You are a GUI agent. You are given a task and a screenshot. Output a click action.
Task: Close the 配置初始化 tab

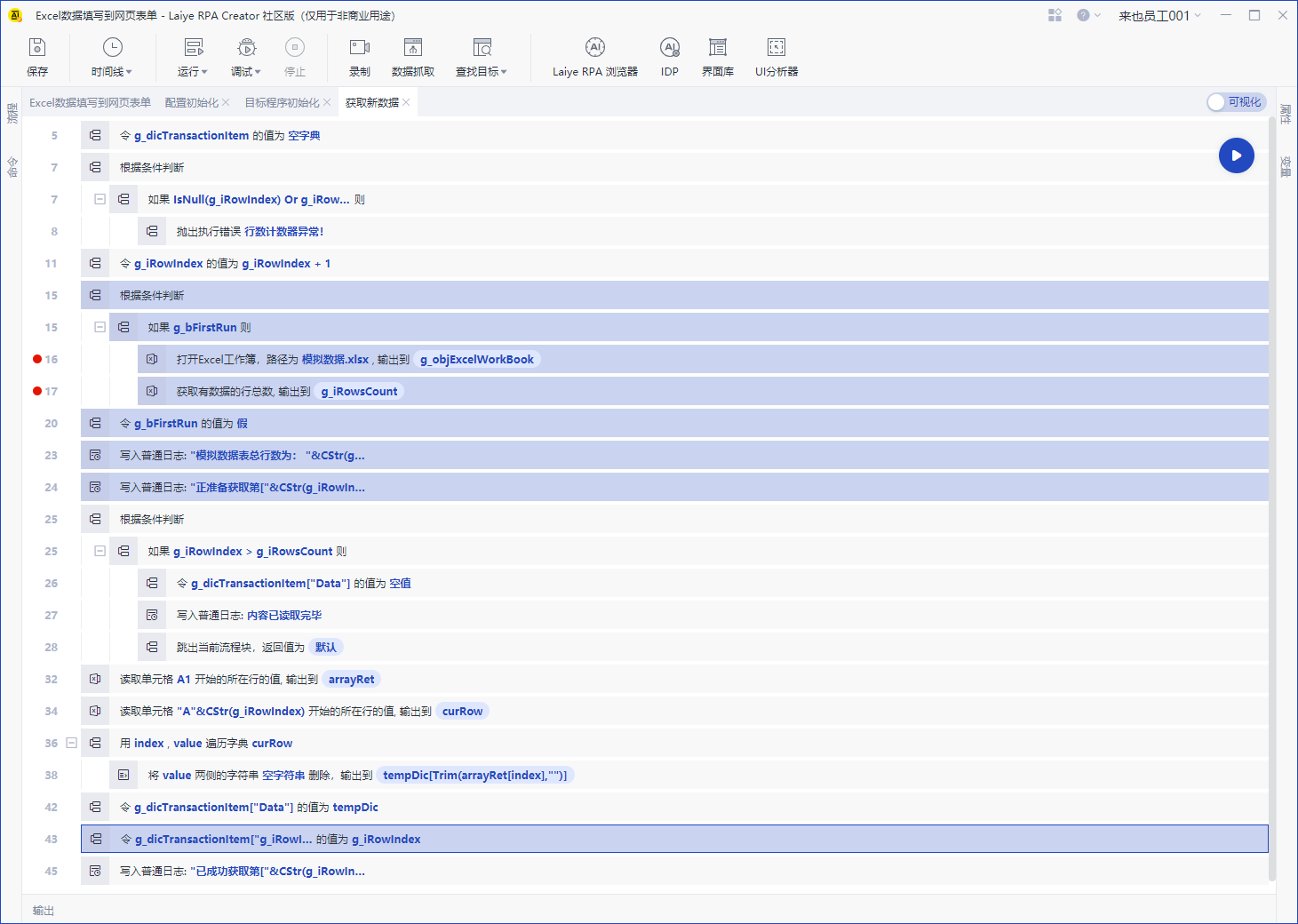coord(226,103)
